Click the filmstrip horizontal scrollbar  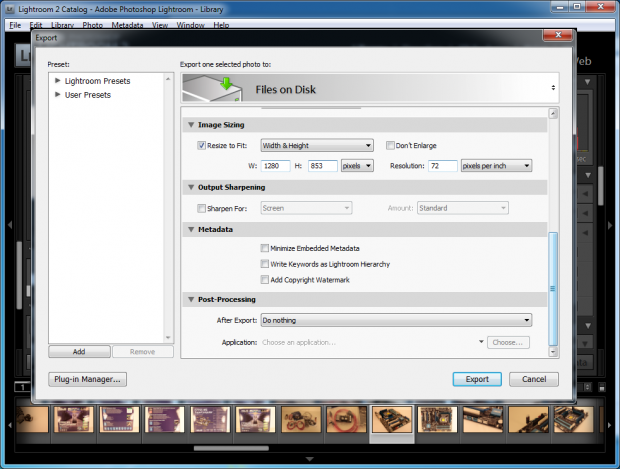(x=231, y=448)
